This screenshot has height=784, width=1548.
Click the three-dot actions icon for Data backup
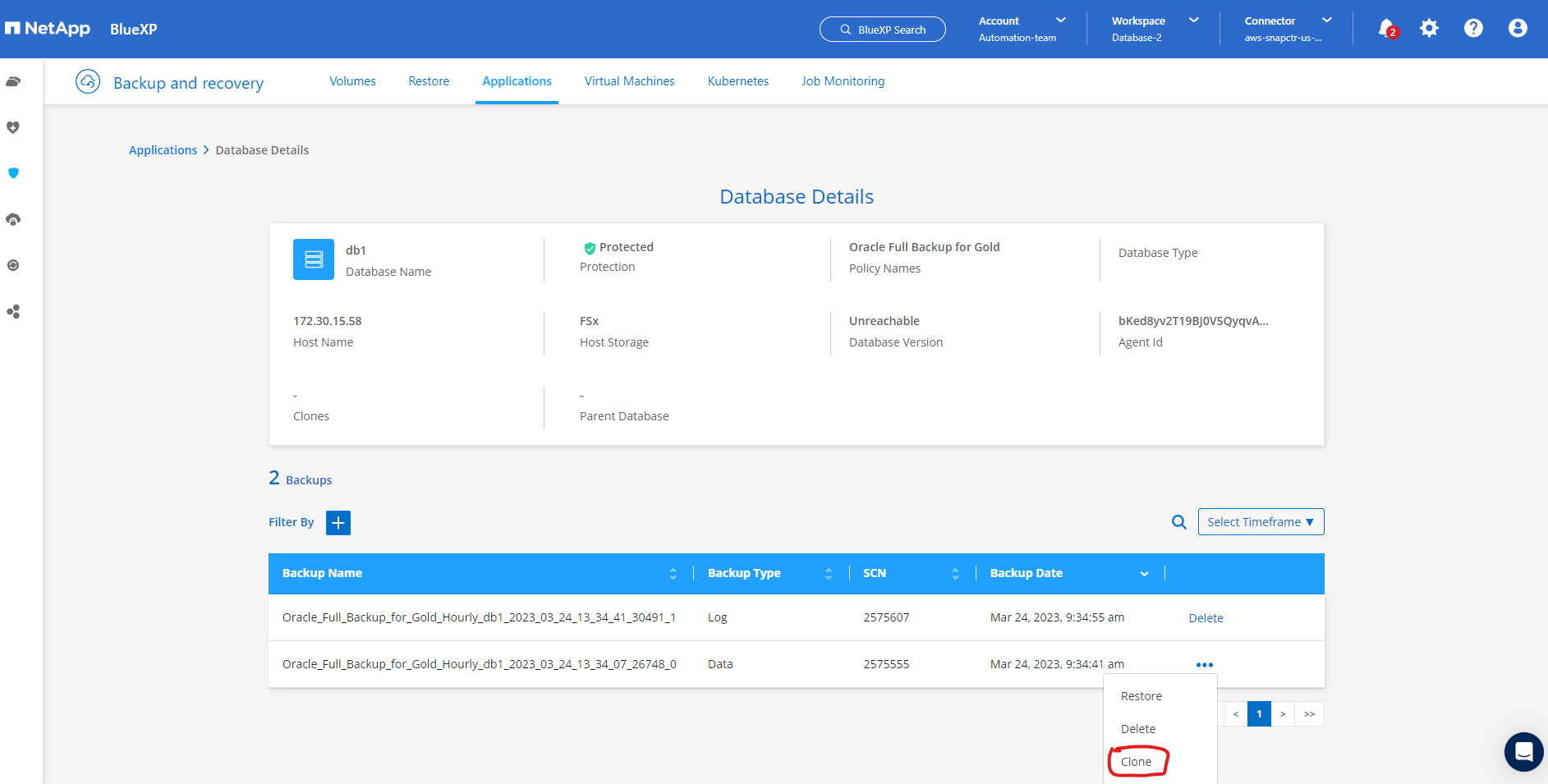coord(1204,665)
